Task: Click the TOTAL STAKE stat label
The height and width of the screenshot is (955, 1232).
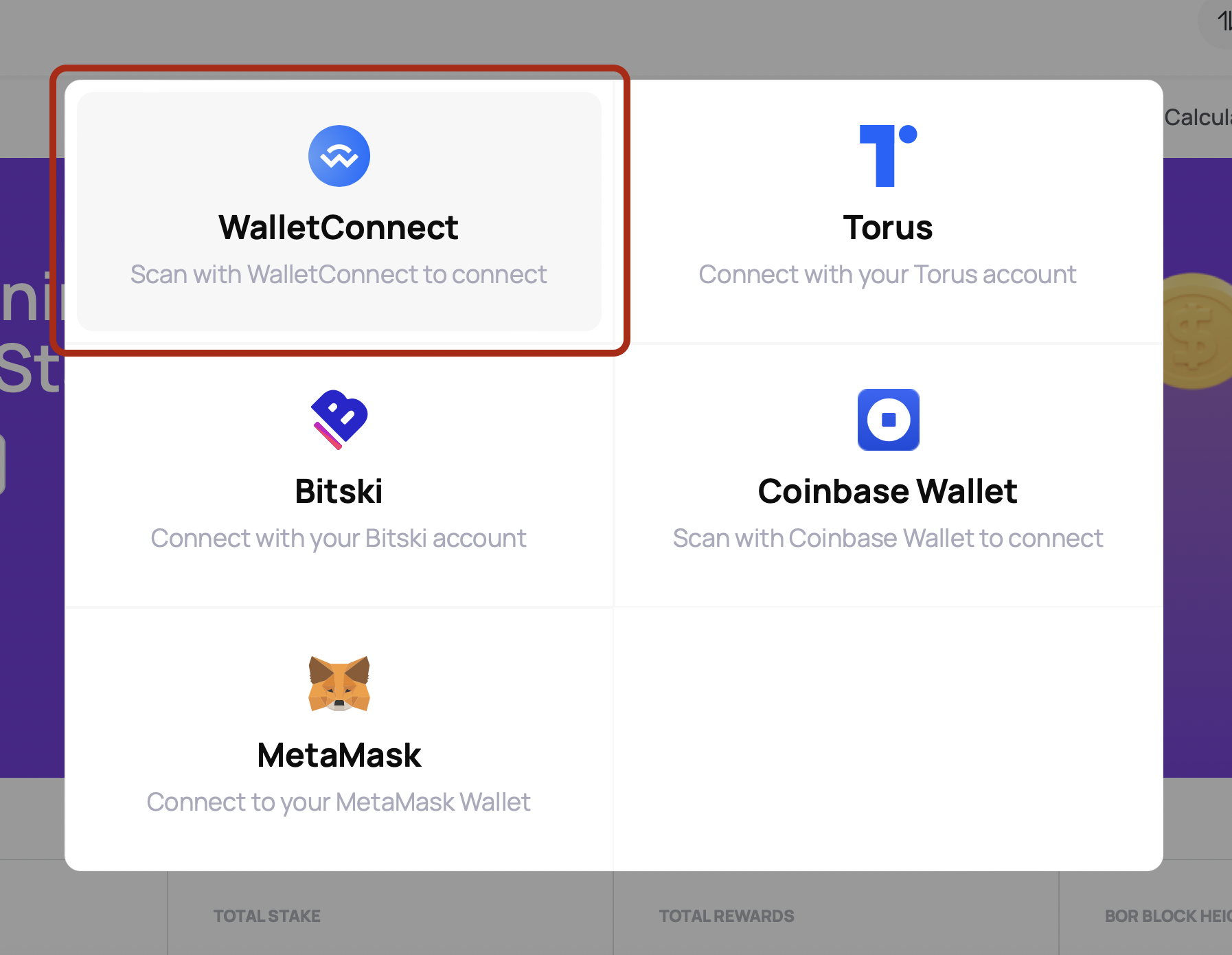Action: point(266,916)
